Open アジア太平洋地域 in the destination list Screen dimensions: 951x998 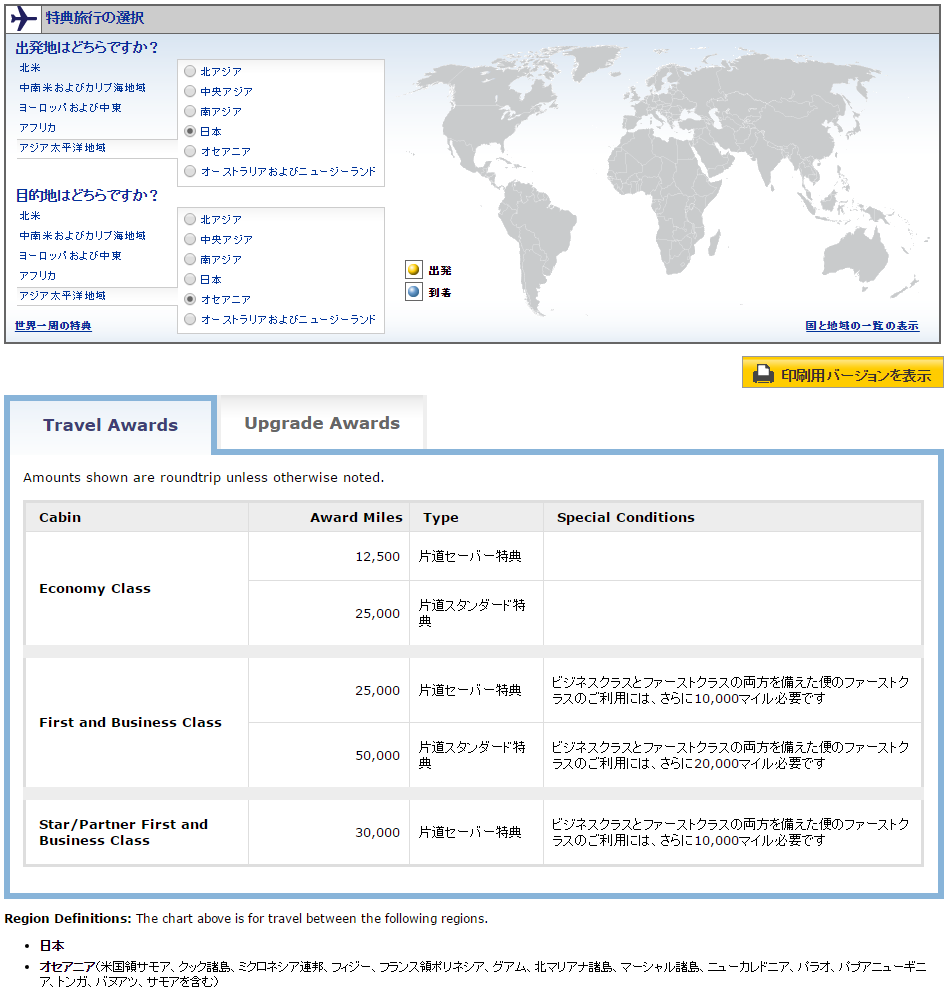(x=62, y=296)
